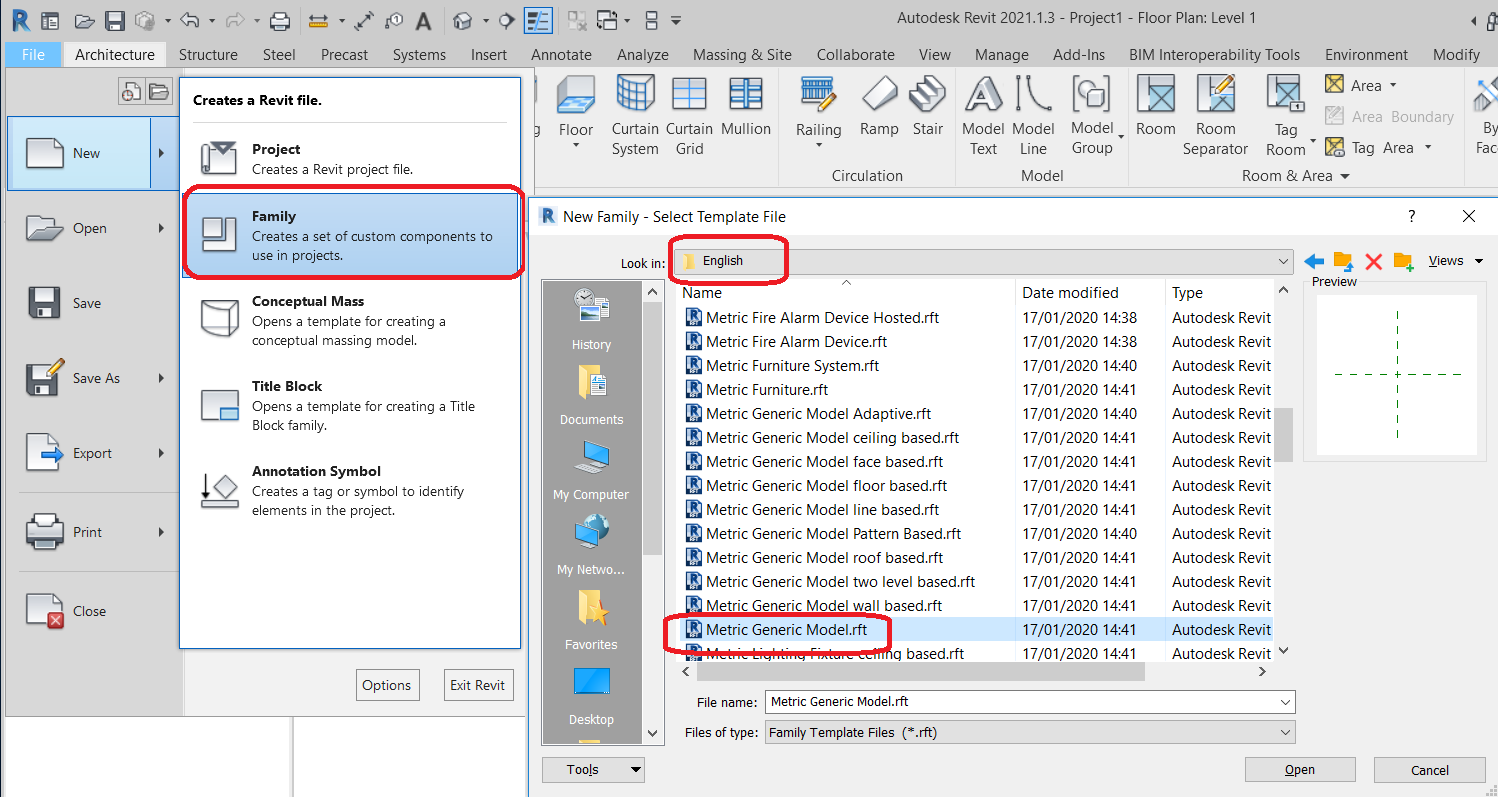The image size is (1498, 797).
Task: Select the Room tool
Action: (x=1156, y=107)
